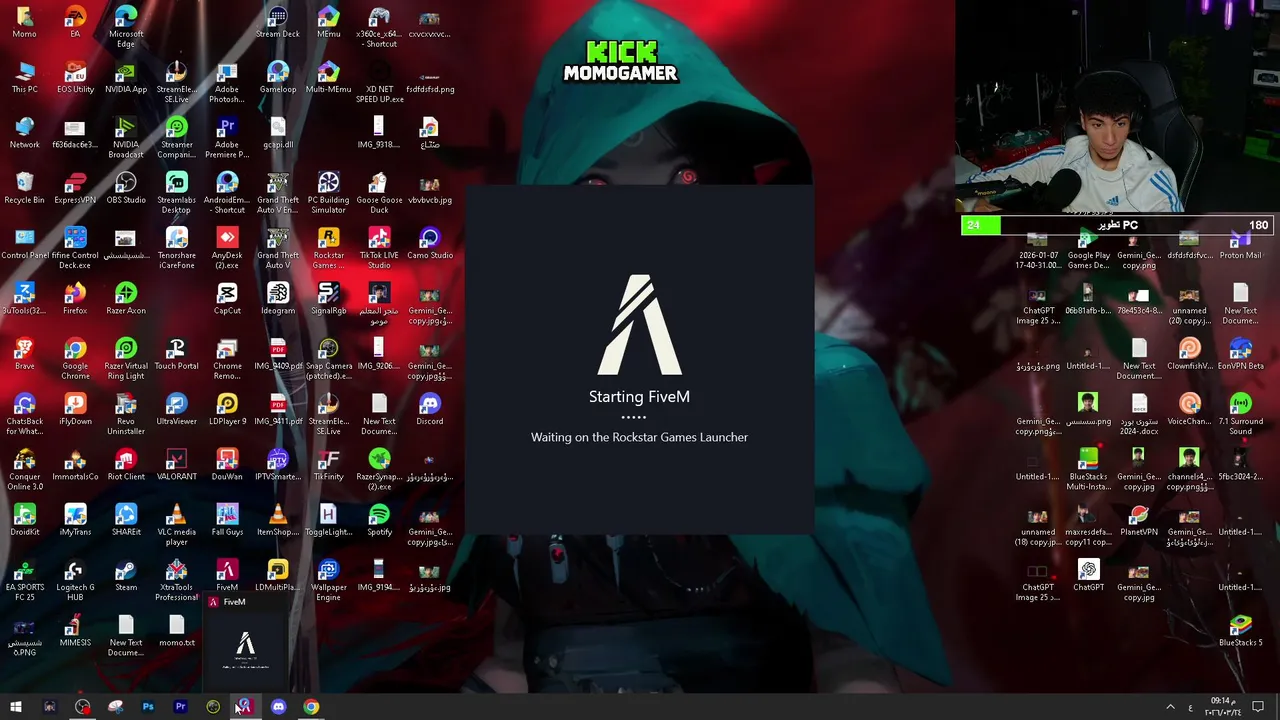Open the Logitech G HUB shortcut
1280x720 pixels.
[x=75, y=580]
